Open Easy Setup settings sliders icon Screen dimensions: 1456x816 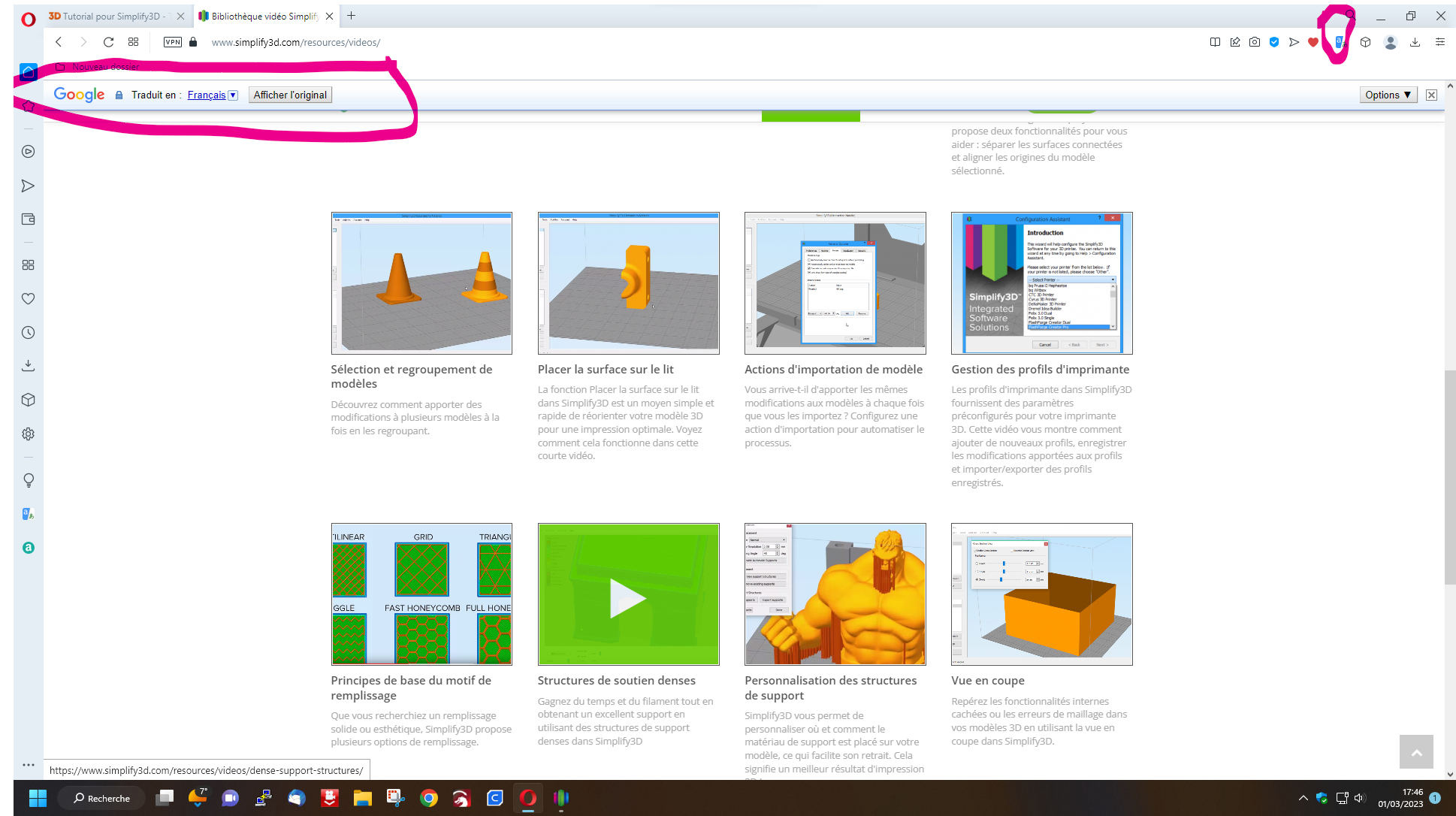1440,42
